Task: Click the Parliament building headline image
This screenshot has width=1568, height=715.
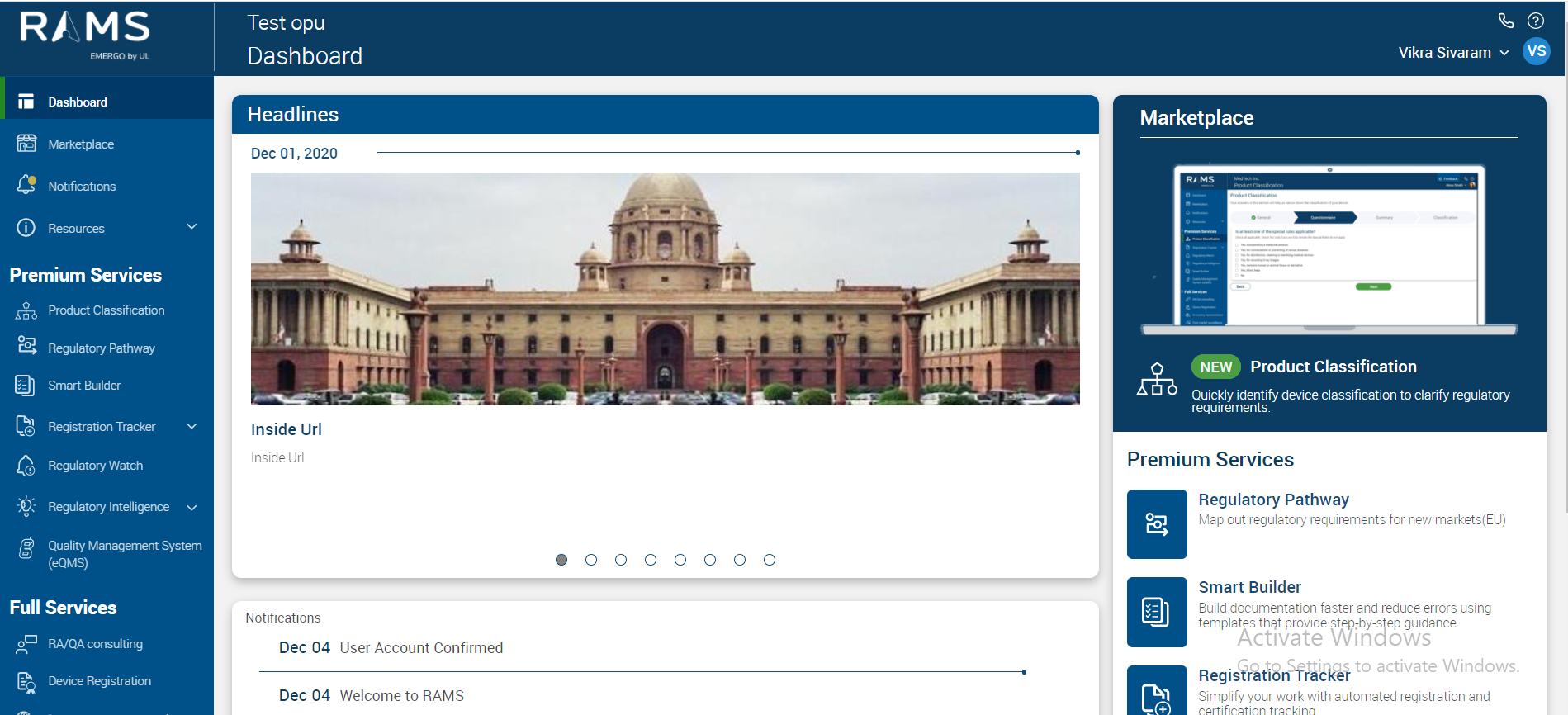Action: pos(666,289)
